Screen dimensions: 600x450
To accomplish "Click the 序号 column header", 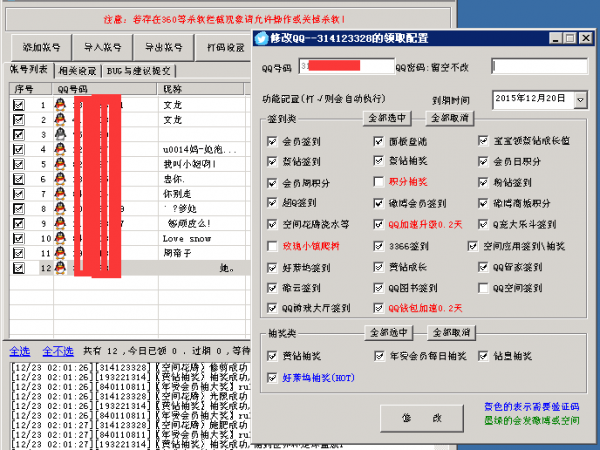I will click(x=30, y=89).
